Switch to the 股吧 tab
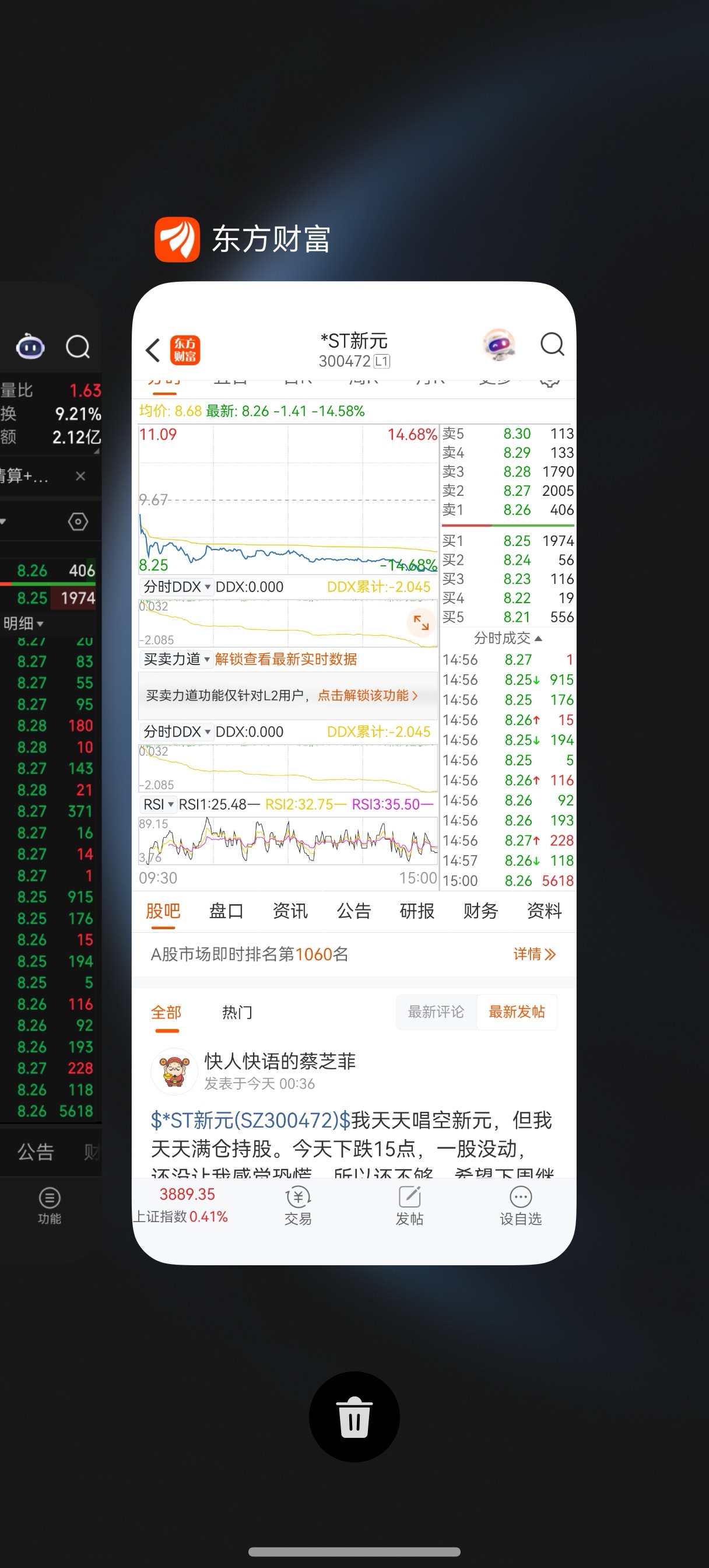 click(x=163, y=911)
